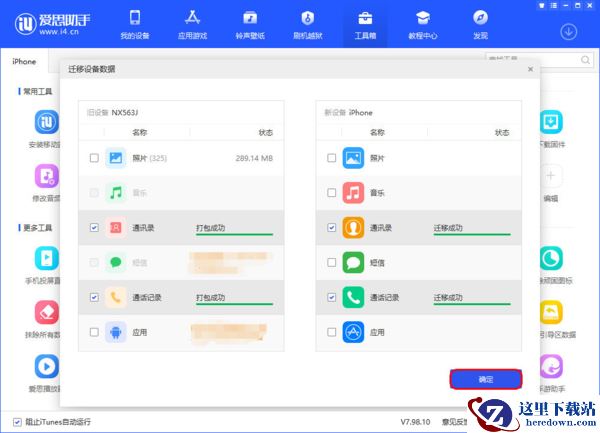
Task: Open the Toolbox tab
Action: click(x=365, y=25)
